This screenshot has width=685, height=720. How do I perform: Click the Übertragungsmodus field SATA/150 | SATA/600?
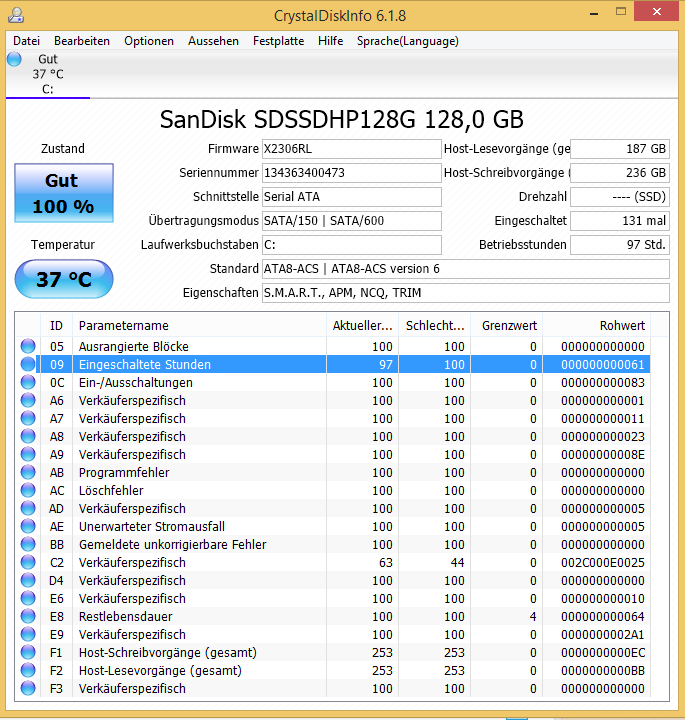352,221
